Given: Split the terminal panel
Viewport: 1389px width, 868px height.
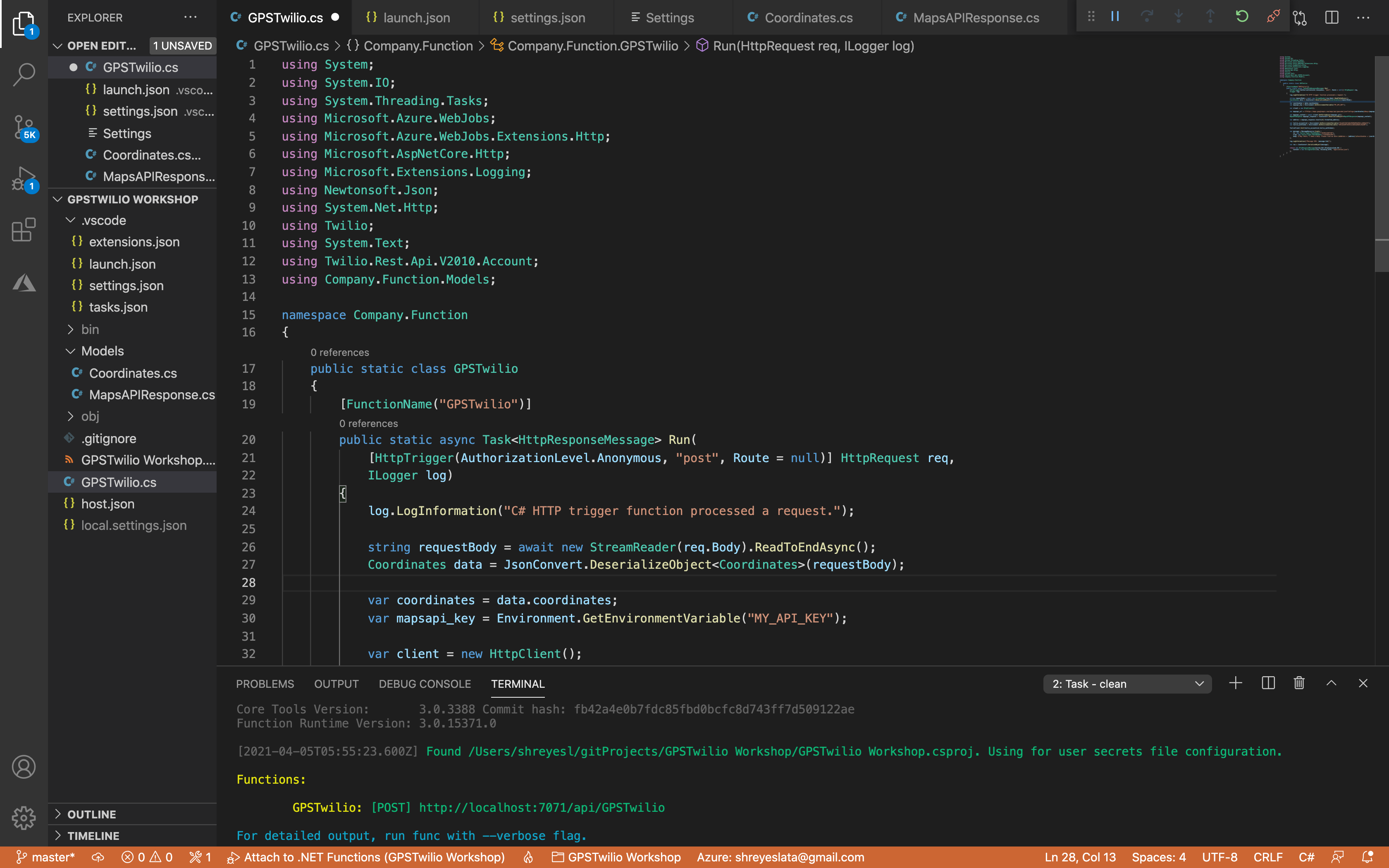Looking at the screenshot, I should (x=1268, y=683).
